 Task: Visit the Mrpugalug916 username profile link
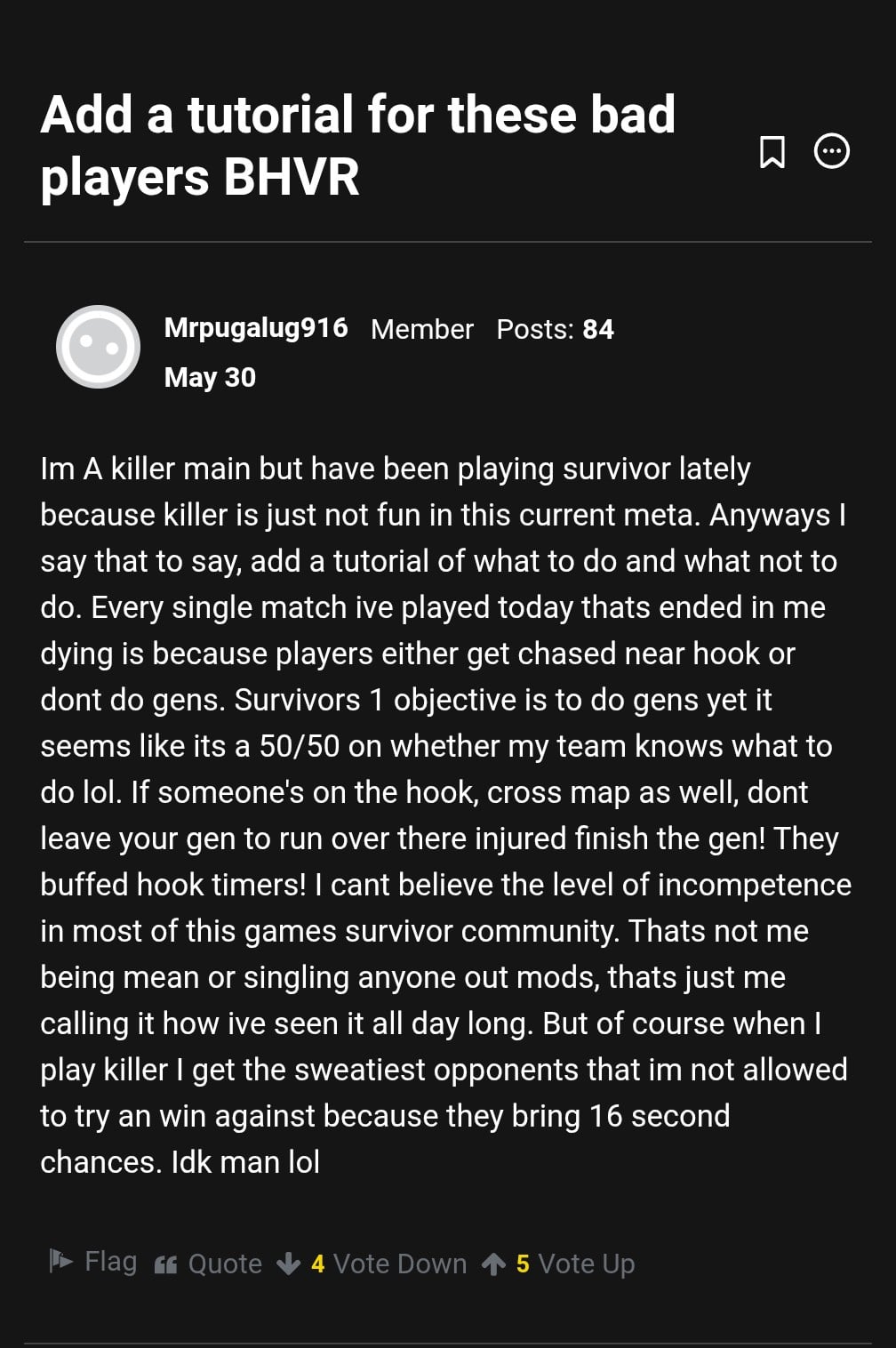click(x=256, y=328)
